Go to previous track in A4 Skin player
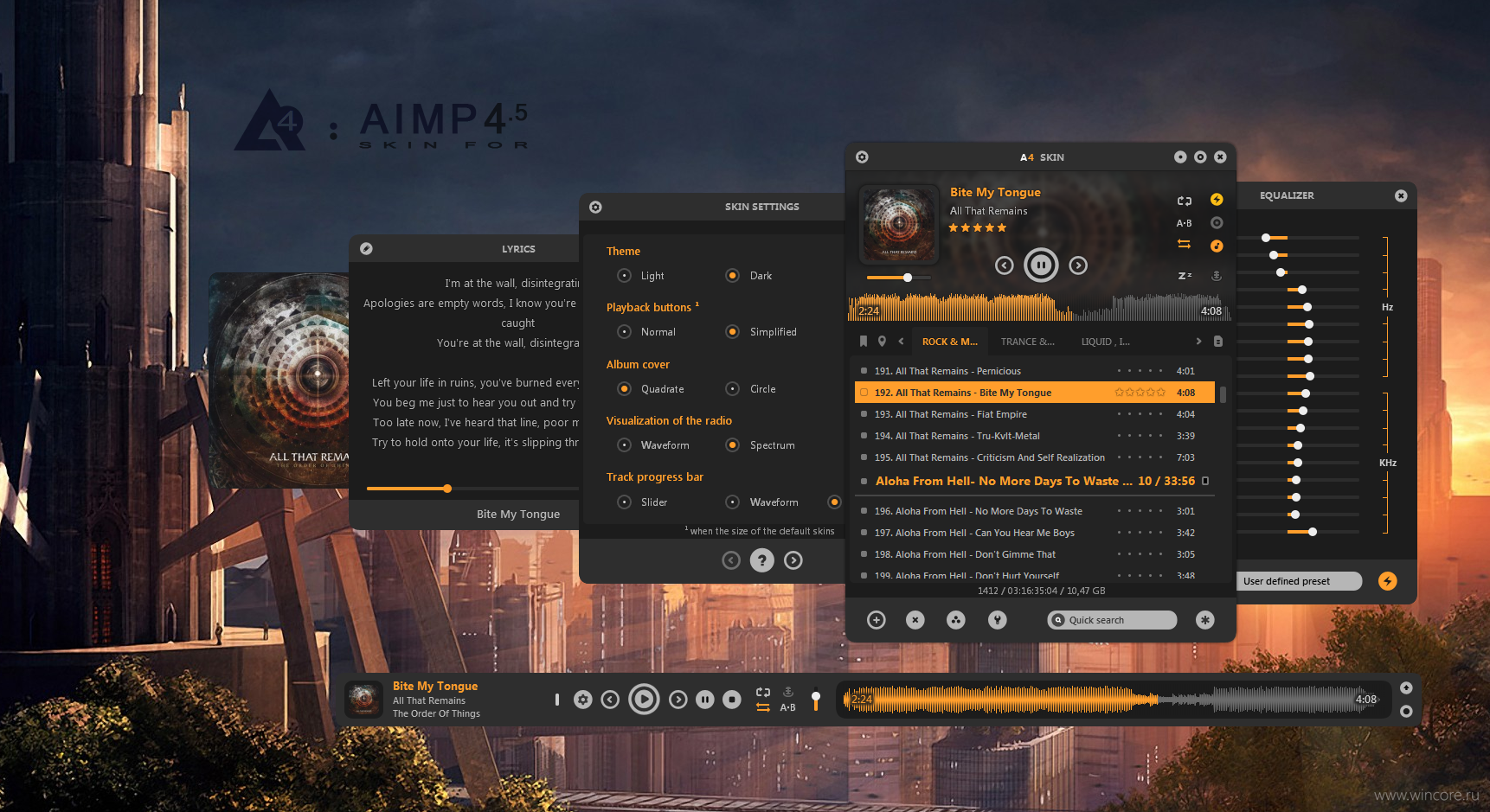This screenshot has width=1490, height=812. [1004, 265]
